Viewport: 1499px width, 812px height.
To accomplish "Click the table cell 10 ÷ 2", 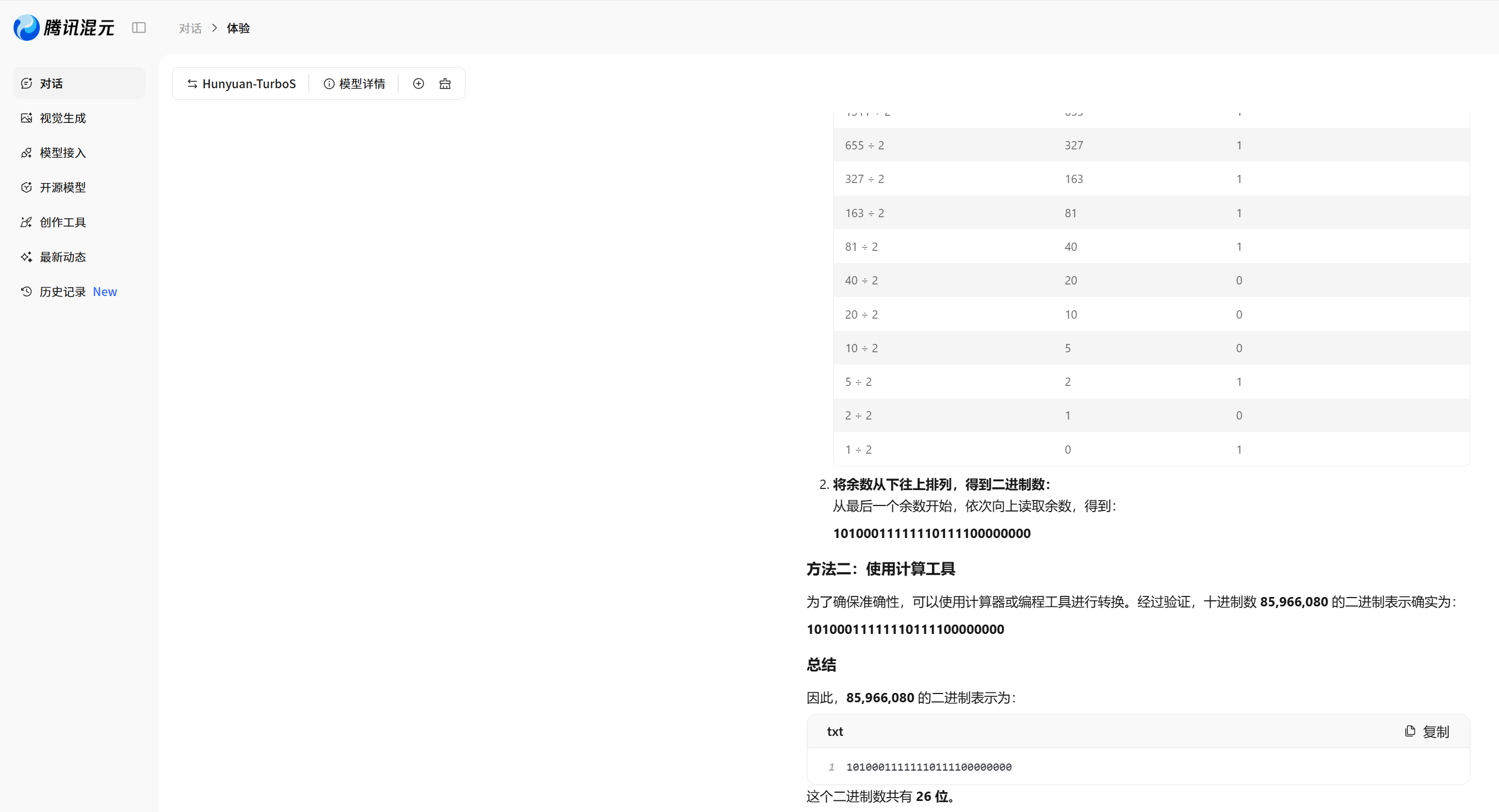I will pos(861,348).
